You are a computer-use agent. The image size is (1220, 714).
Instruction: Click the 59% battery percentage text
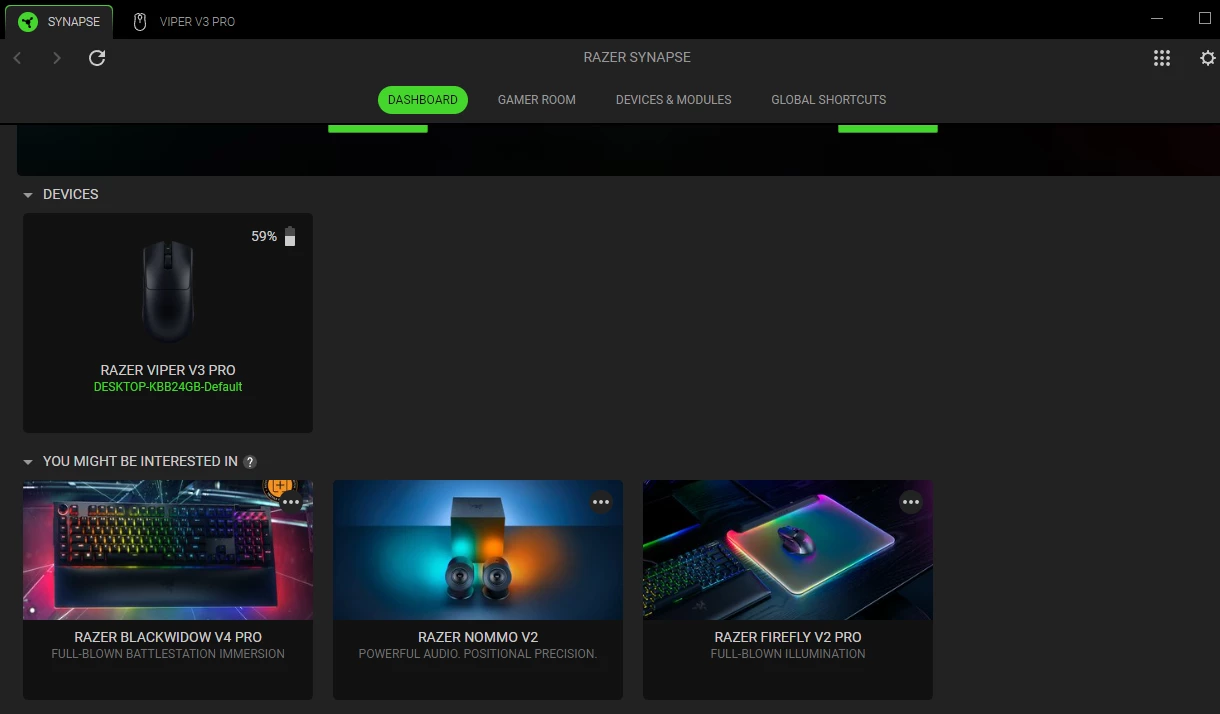point(264,237)
